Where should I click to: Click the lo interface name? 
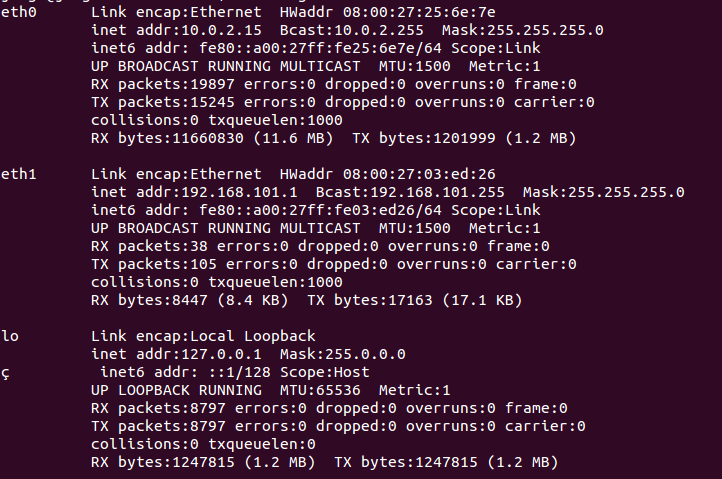pos(9,336)
